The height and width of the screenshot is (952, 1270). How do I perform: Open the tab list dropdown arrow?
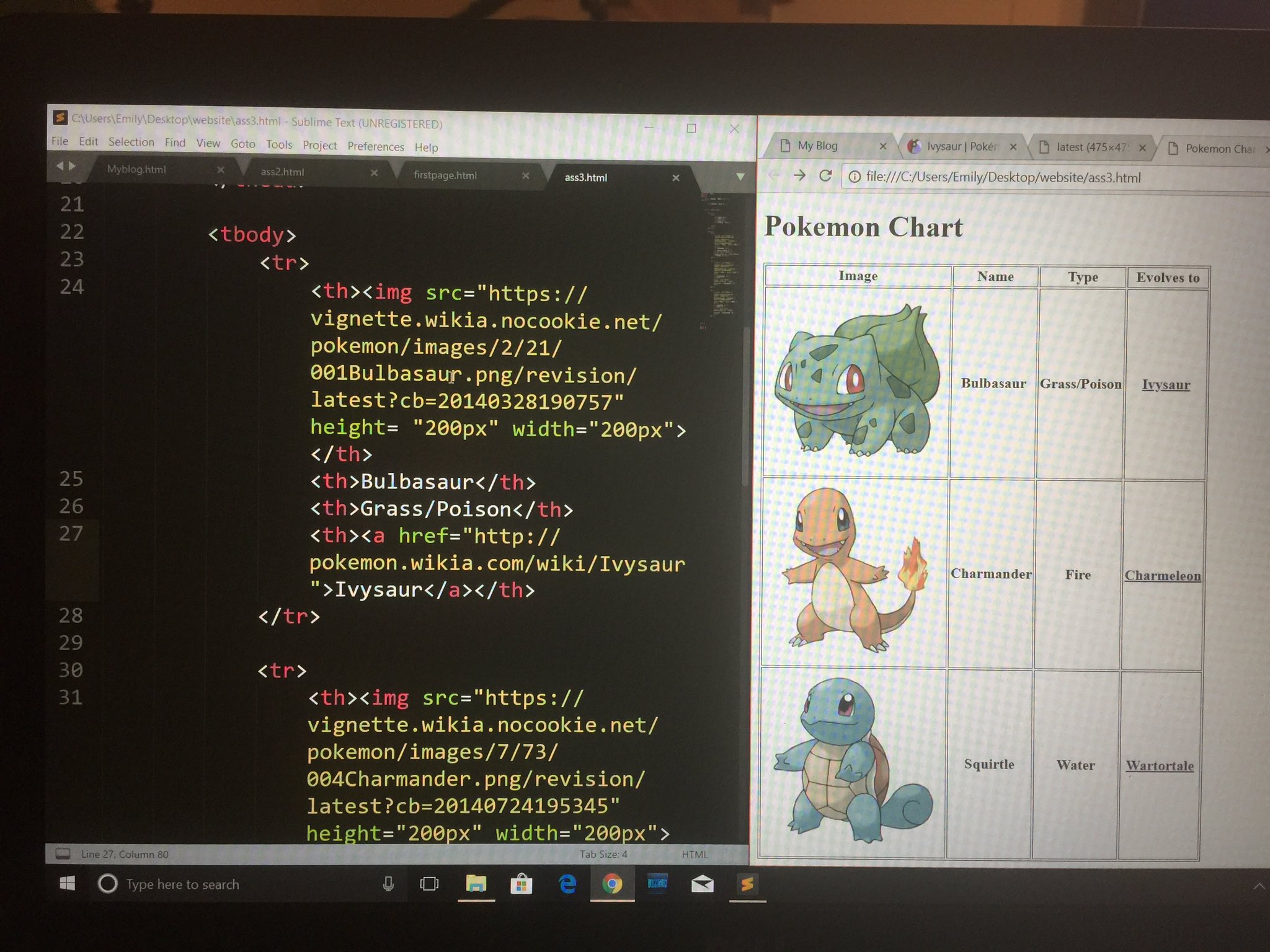click(x=740, y=177)
